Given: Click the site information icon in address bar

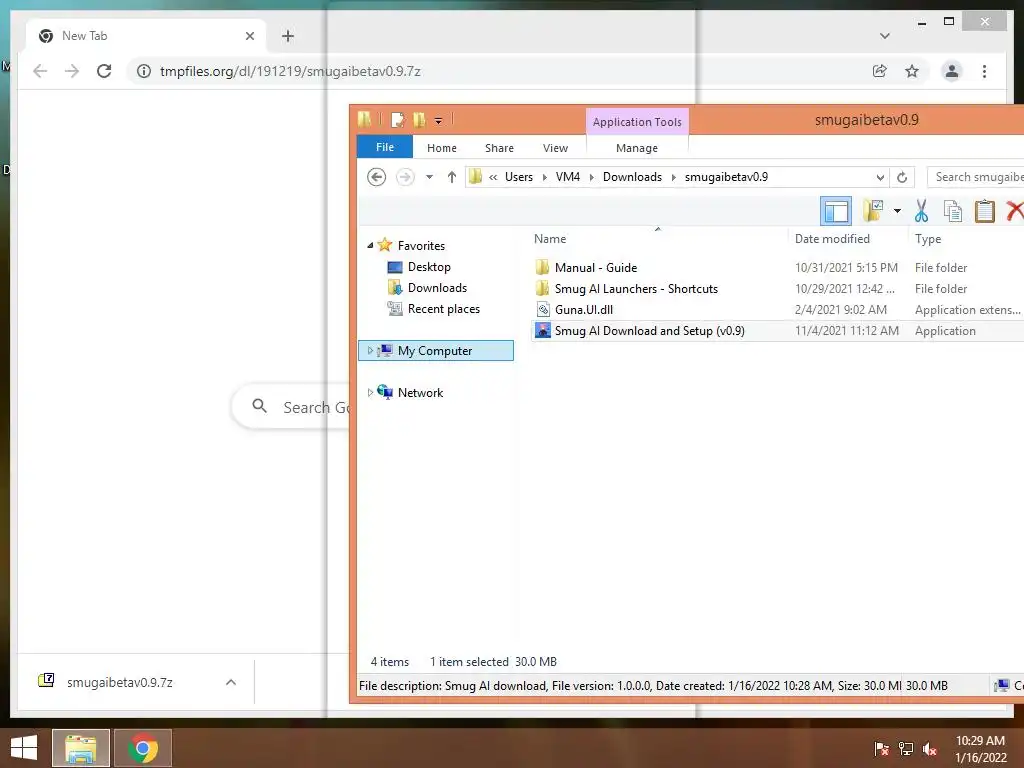Looking at the screenshot, I should (144, 71).
